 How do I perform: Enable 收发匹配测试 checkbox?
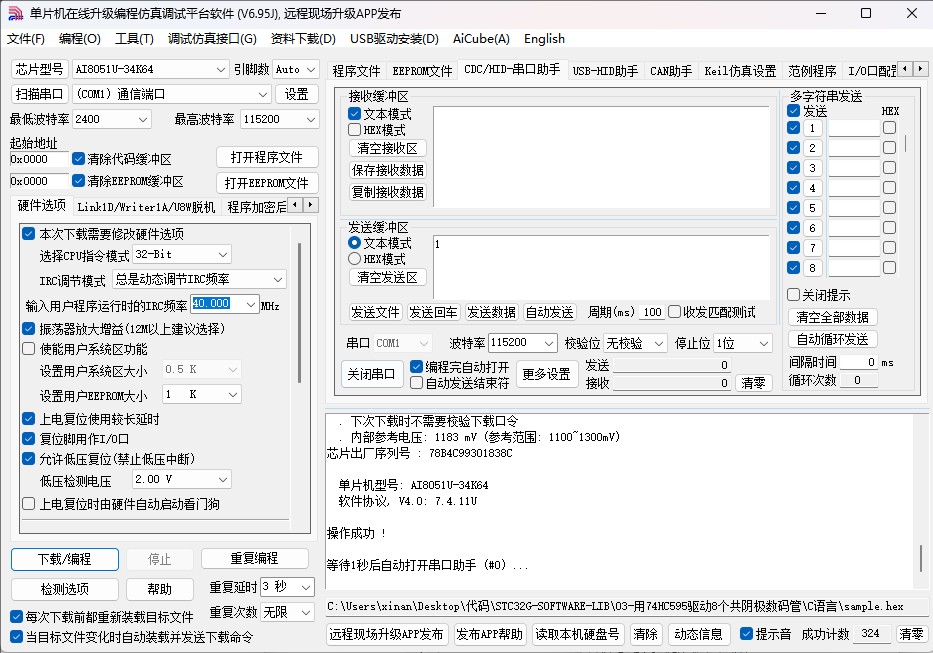coord(675,312)
